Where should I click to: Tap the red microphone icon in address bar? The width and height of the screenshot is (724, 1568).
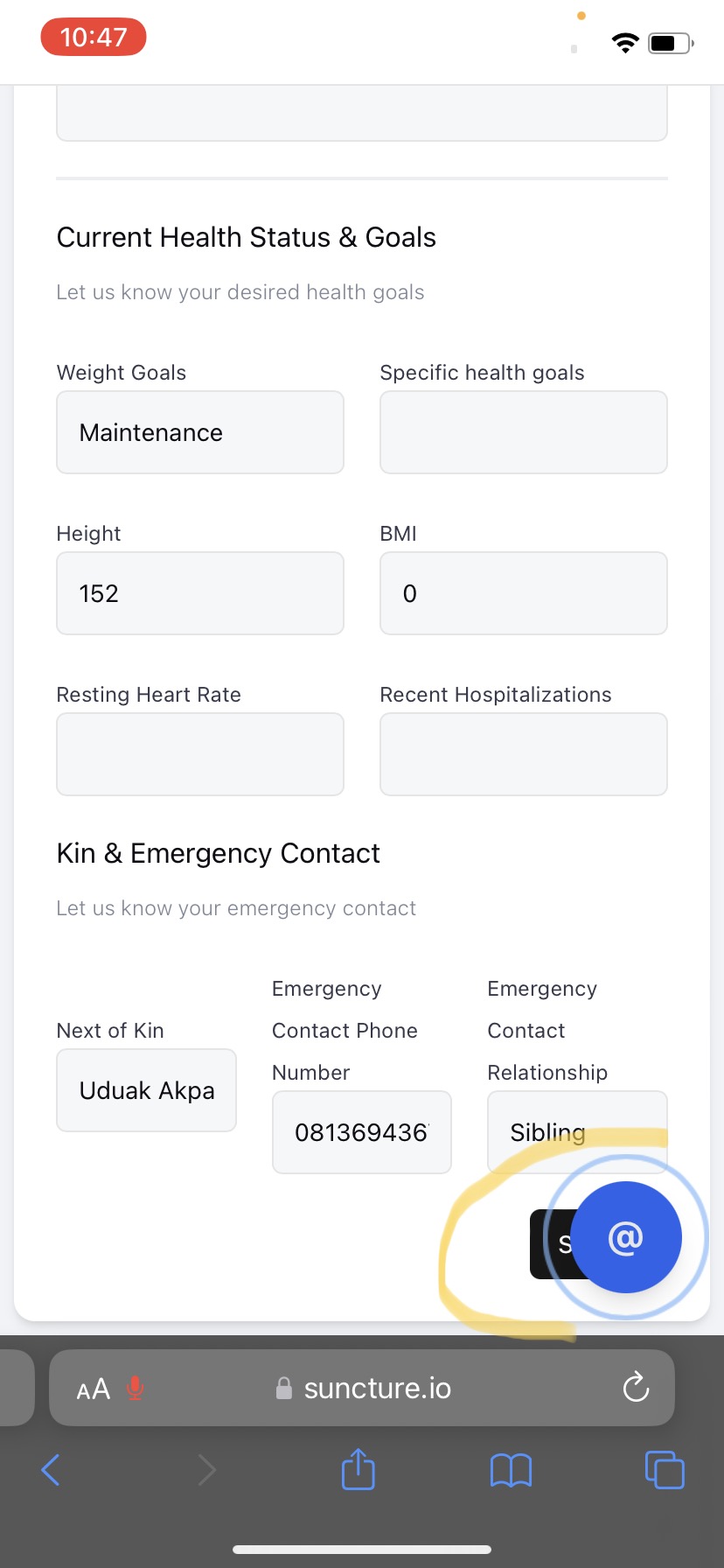point(135,1388)
